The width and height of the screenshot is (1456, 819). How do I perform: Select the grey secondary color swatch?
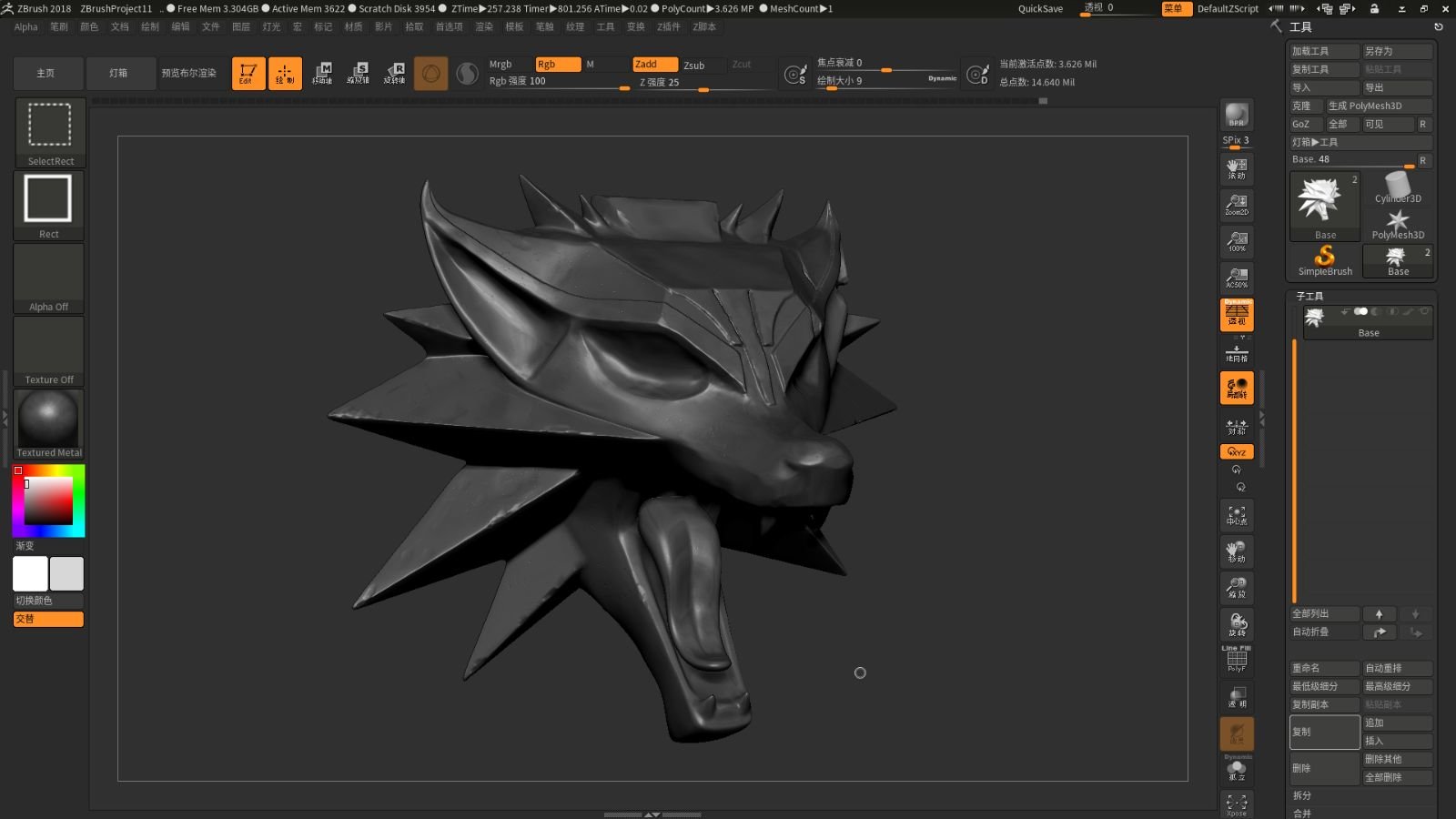point(66,574)
